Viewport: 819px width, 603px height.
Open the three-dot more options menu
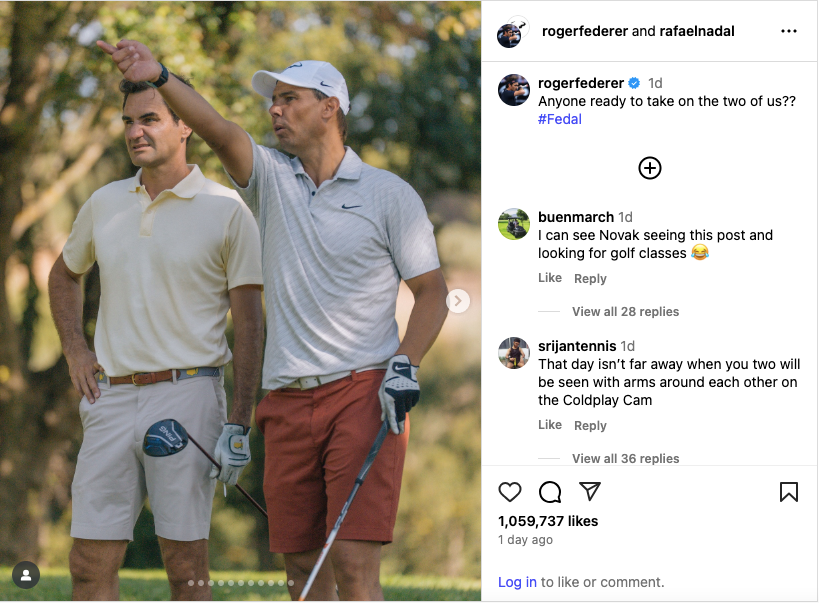point(789,31)
